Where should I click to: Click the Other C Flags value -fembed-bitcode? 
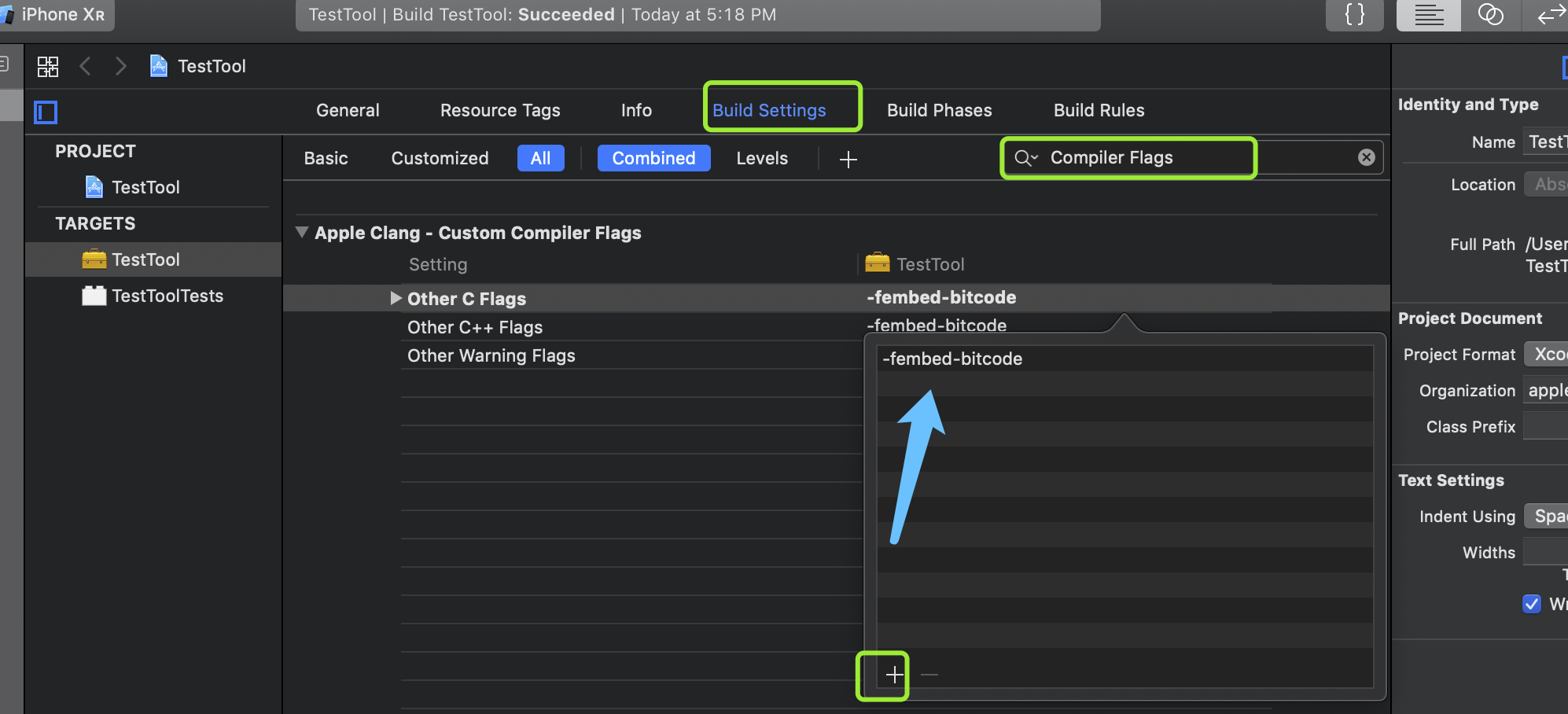(941, 297)
